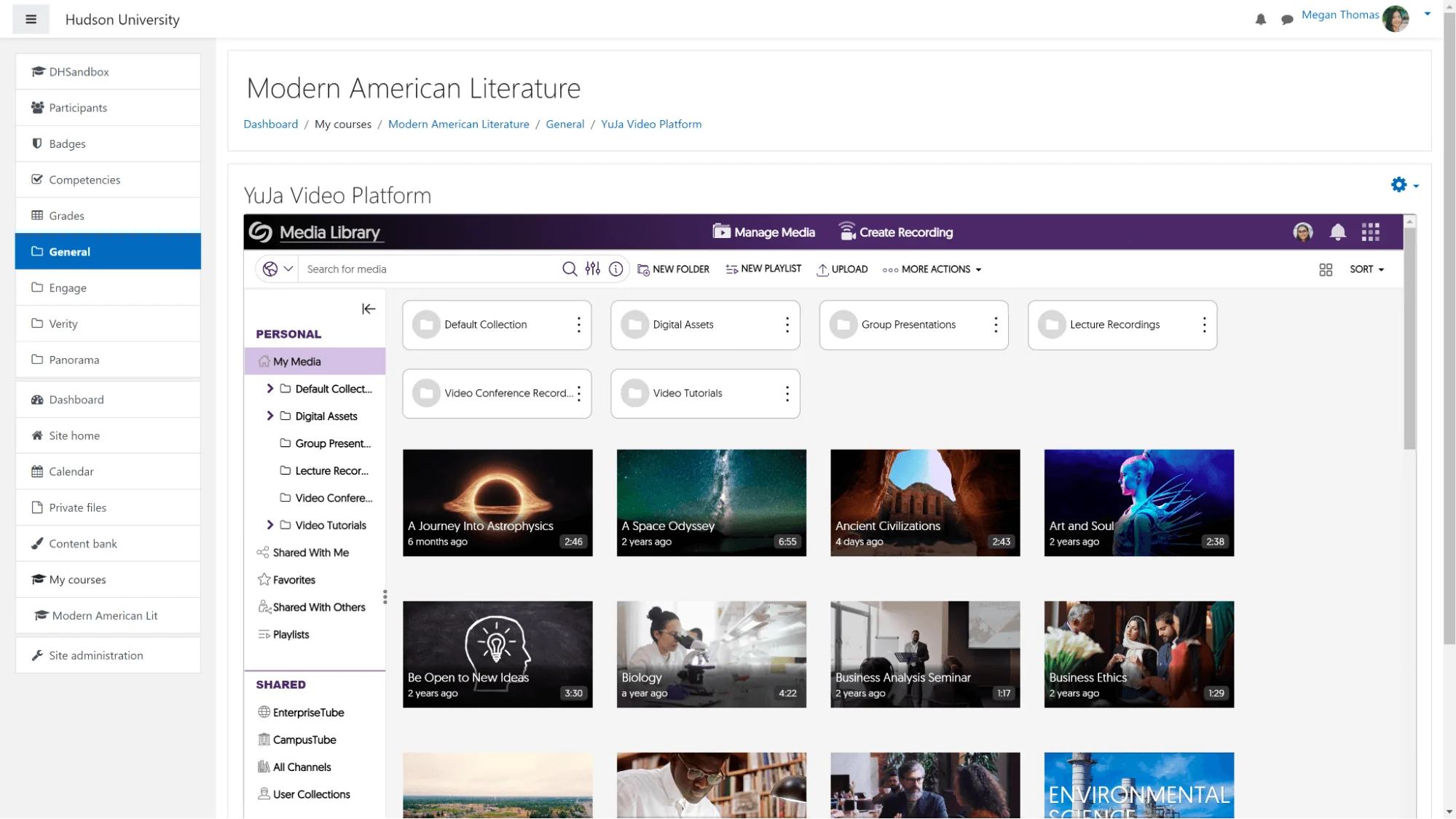The image size is (1456, 819).
Task: Select Lecture Recordings in the sidebar tree
Action: pyautogui.click(x=324, y=470)
